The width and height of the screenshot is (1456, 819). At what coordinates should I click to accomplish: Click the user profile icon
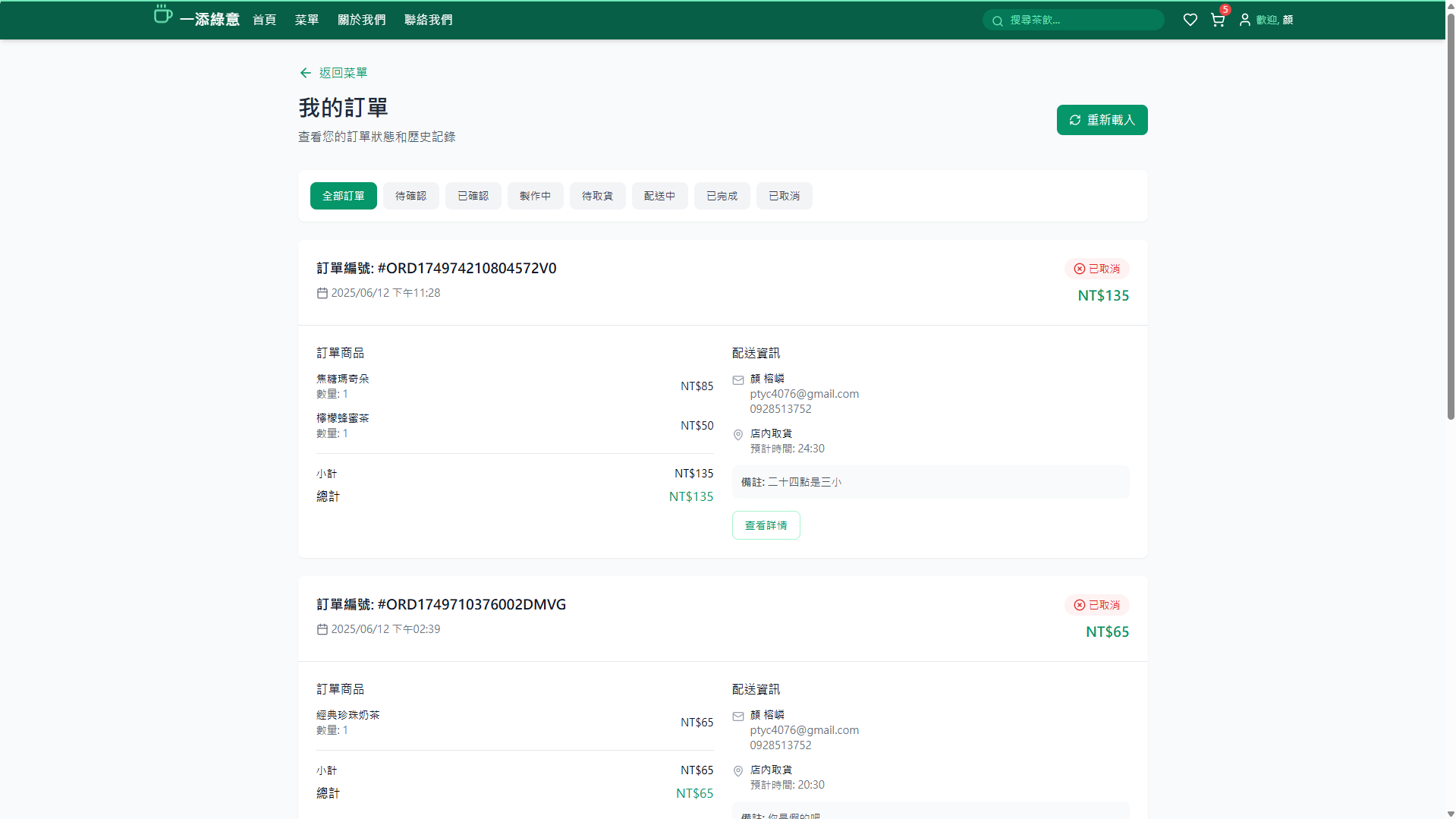point(1245,20)
